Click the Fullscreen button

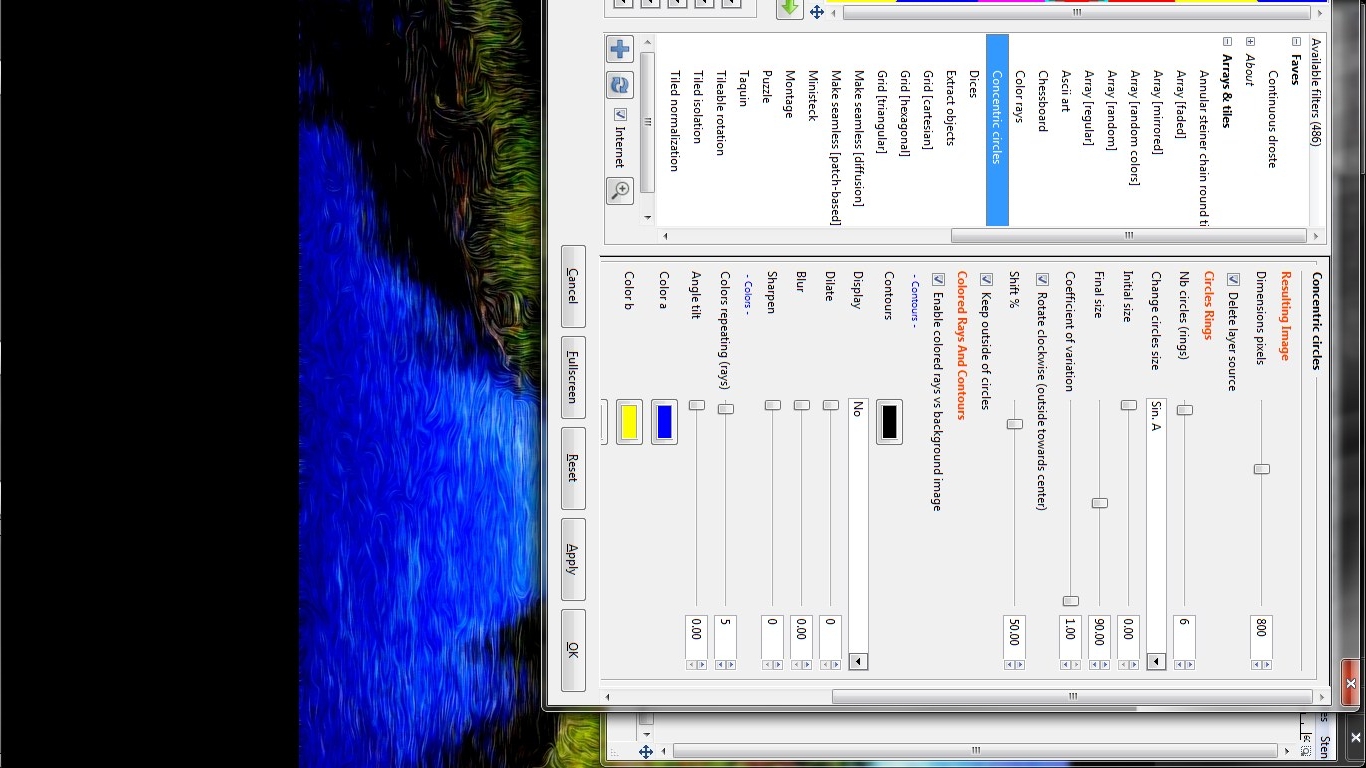[x=573, y=377]
